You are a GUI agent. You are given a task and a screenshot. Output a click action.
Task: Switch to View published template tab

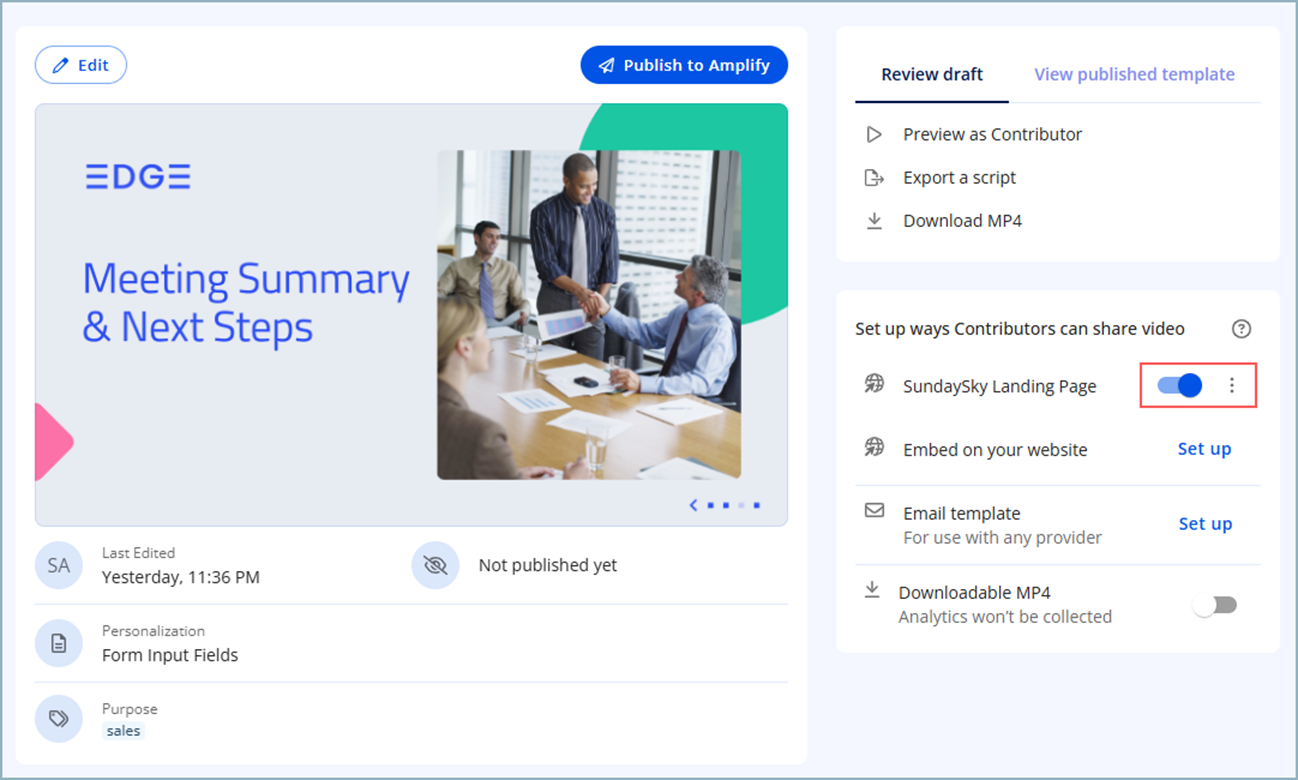pyautogui.click(x=1134, y=74)
